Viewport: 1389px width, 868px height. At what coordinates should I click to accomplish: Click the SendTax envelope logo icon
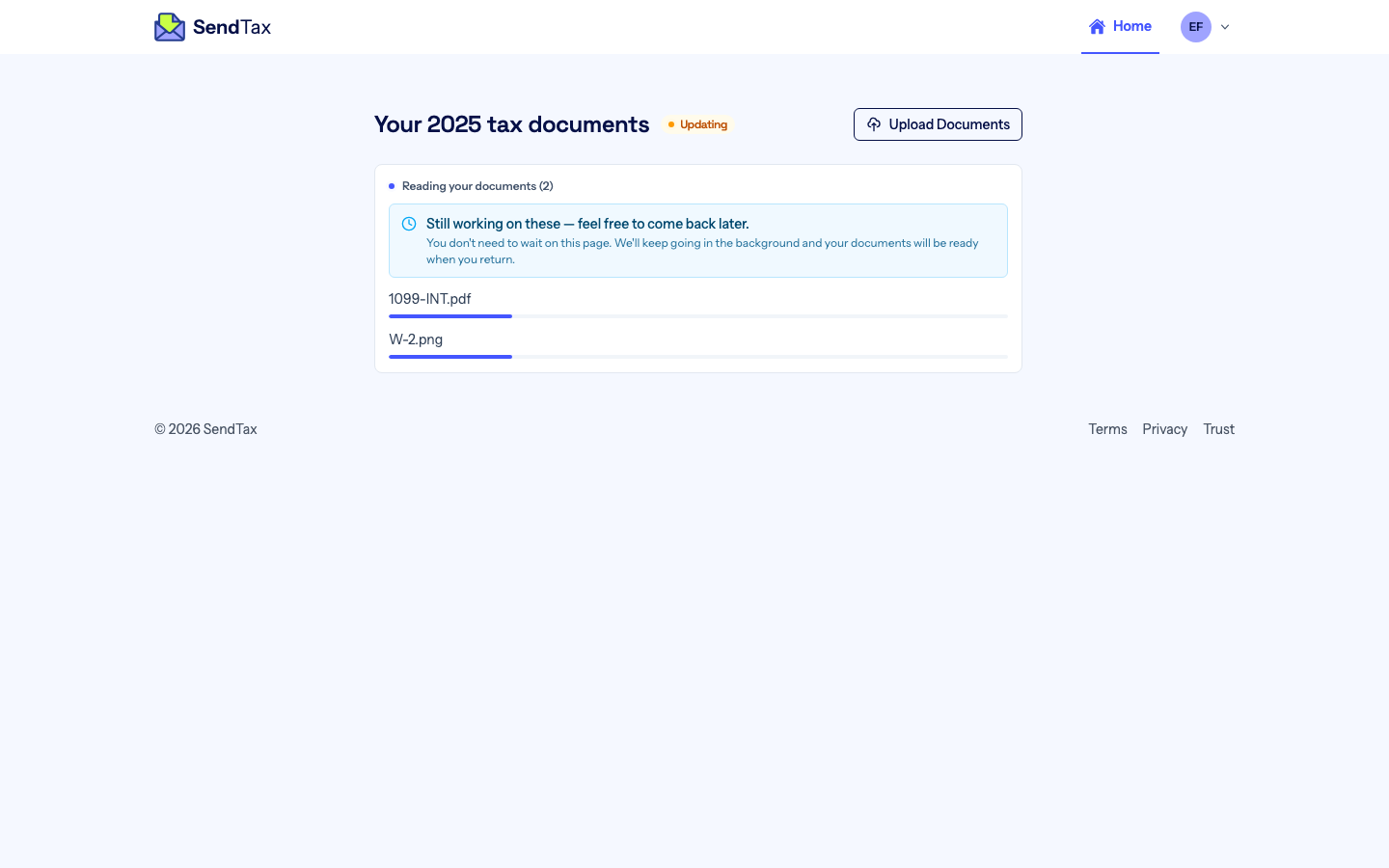tap(170, 27)
